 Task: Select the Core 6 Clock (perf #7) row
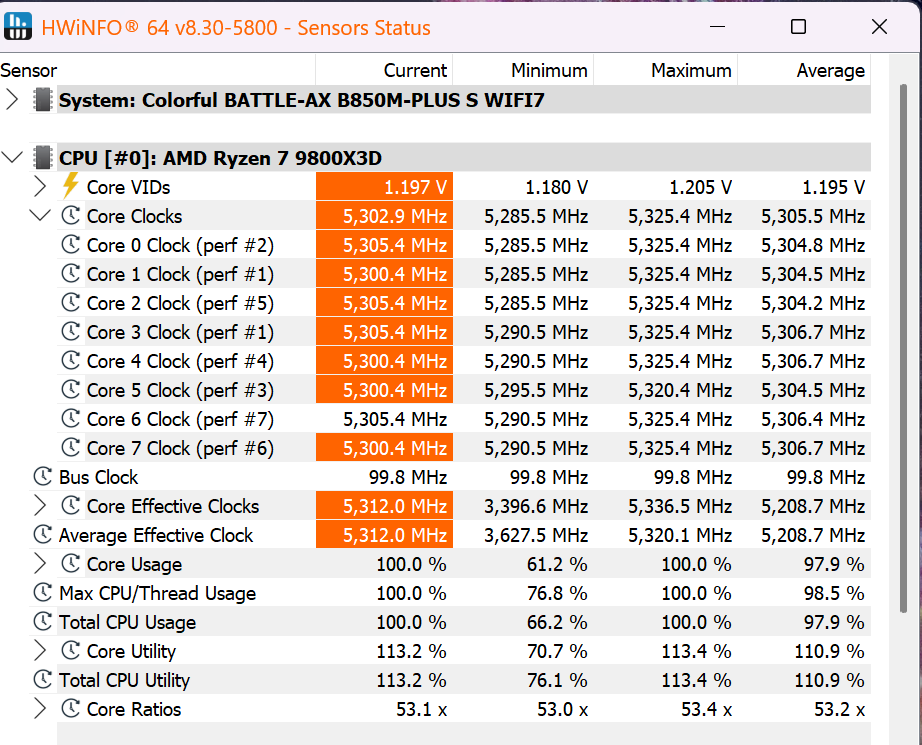(x=180, y=419)
